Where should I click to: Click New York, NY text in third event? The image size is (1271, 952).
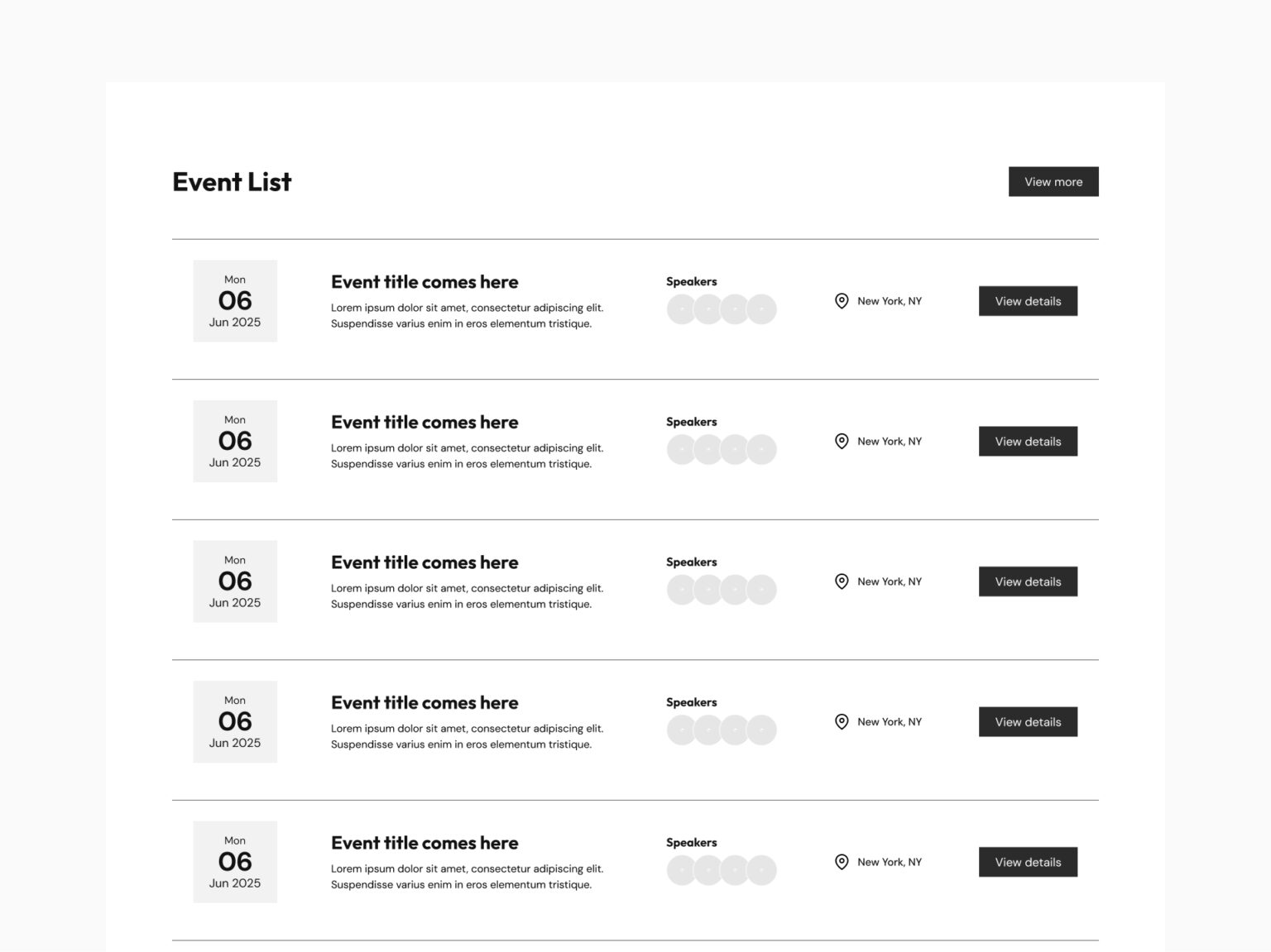pos(889,581)
